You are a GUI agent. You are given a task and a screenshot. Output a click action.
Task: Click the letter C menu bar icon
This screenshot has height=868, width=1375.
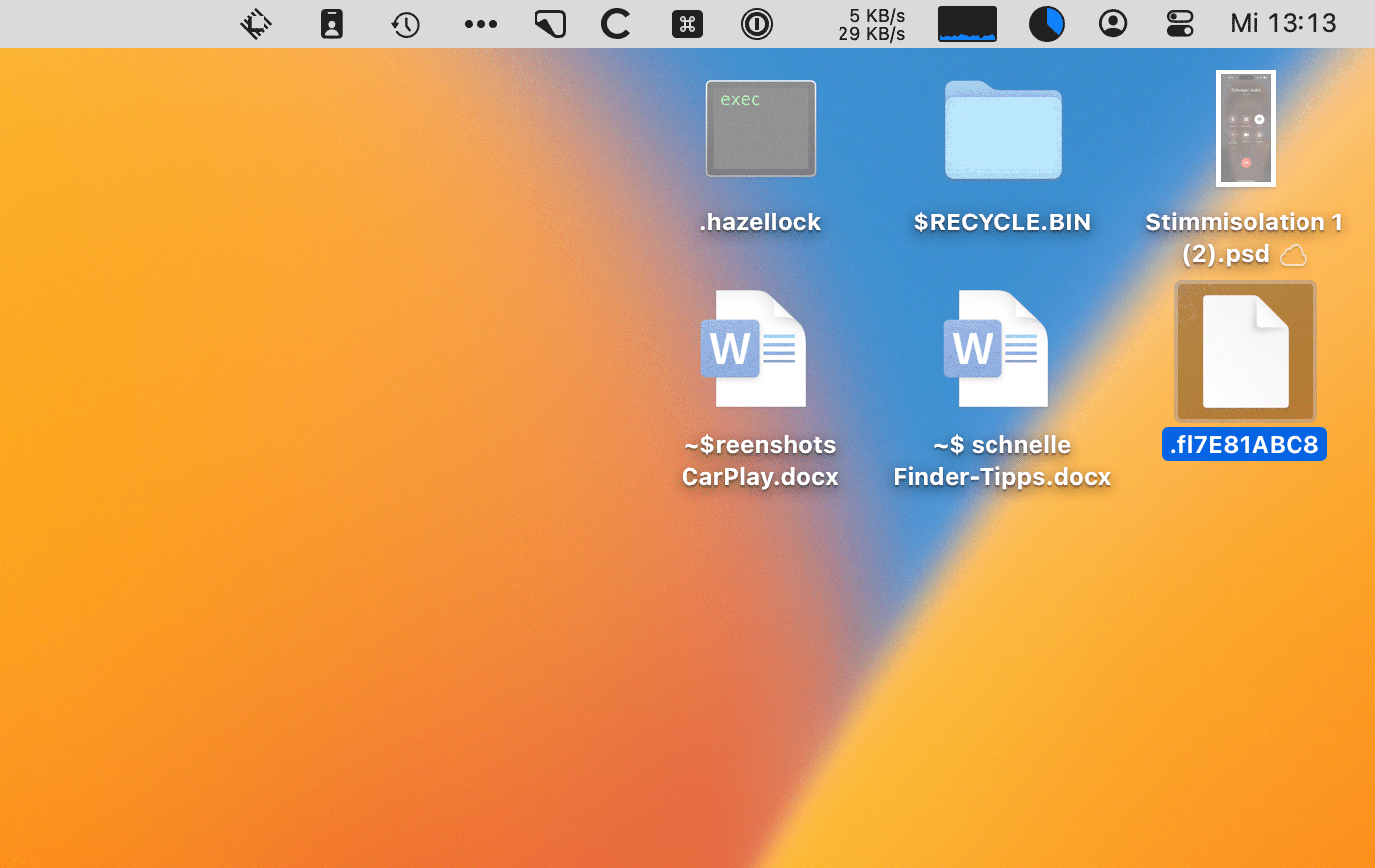(x=616, y=24)
